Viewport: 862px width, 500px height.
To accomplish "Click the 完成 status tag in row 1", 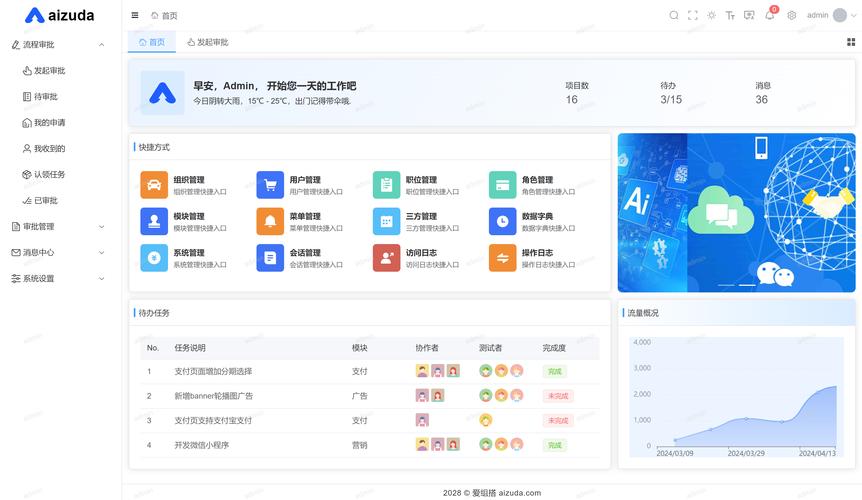I will pyautogui.click(x=555, y=371).
